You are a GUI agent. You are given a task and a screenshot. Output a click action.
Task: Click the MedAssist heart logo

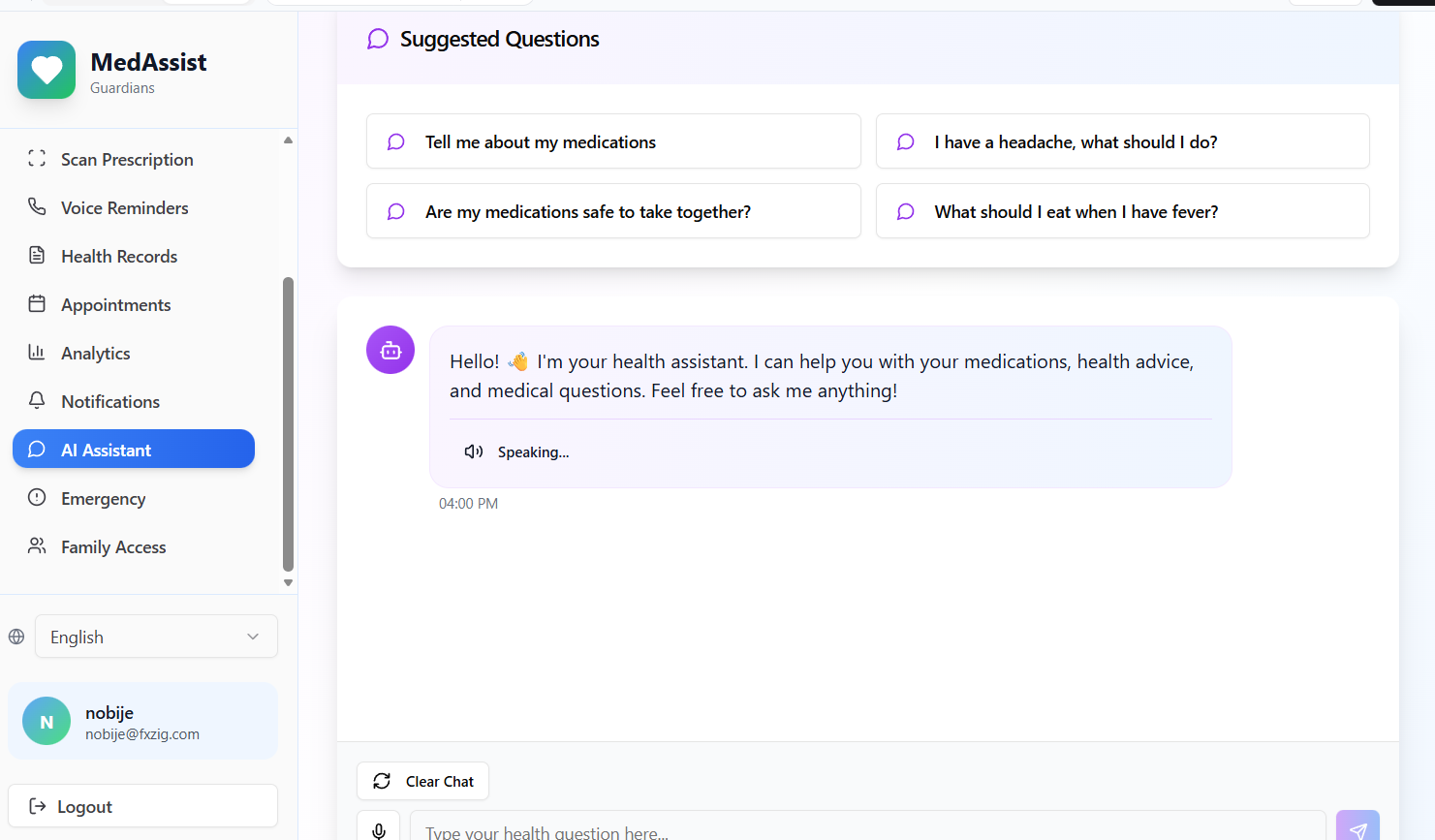[x=47, y=70]
